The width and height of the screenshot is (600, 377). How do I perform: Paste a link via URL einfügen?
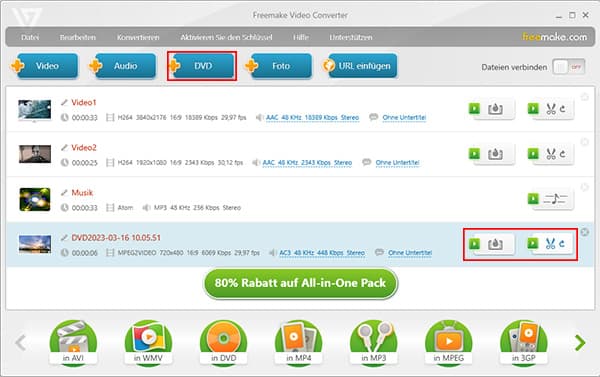(360, 66)
